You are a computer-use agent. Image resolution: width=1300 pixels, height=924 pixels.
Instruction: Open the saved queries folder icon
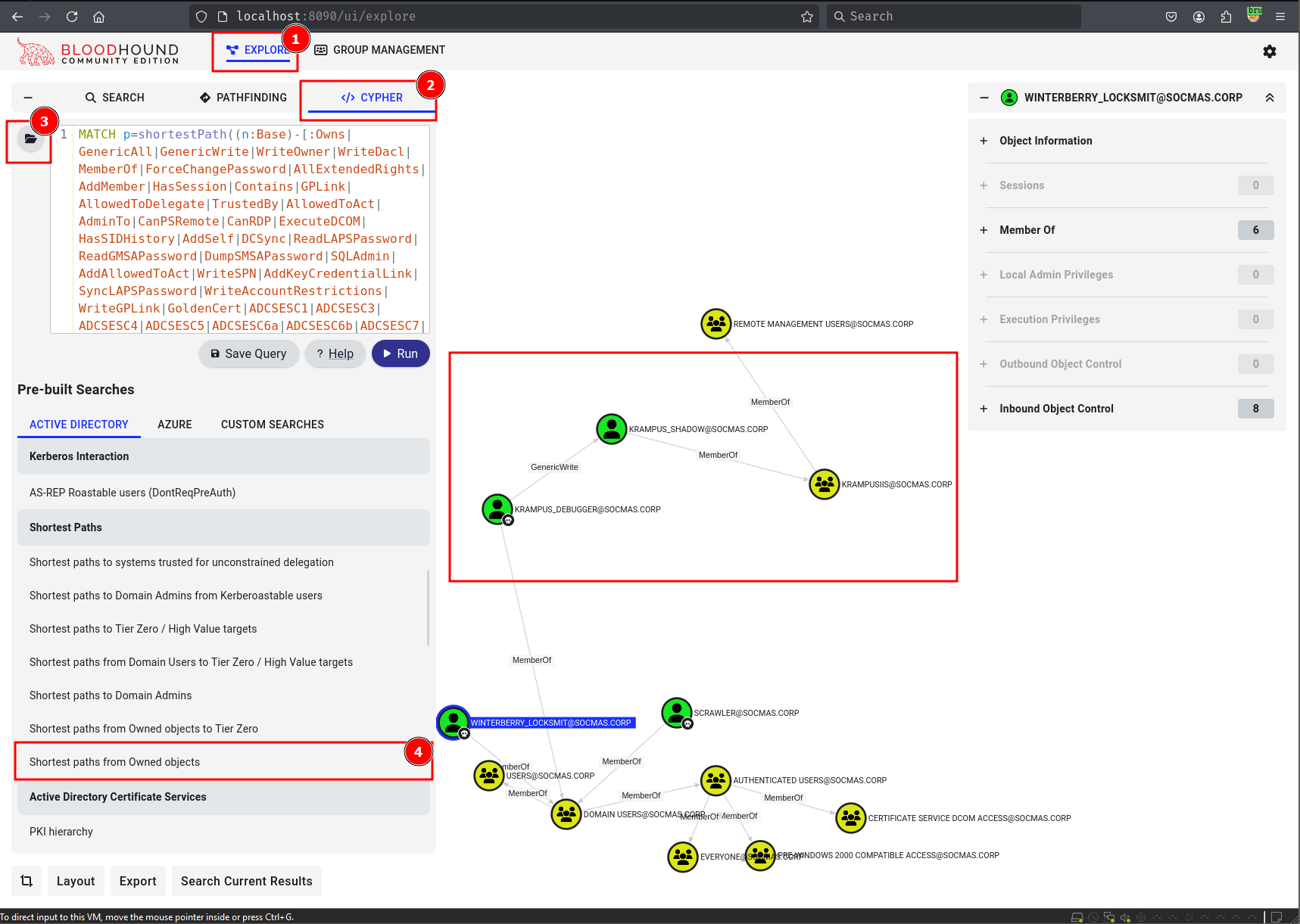tap(30, 139)
